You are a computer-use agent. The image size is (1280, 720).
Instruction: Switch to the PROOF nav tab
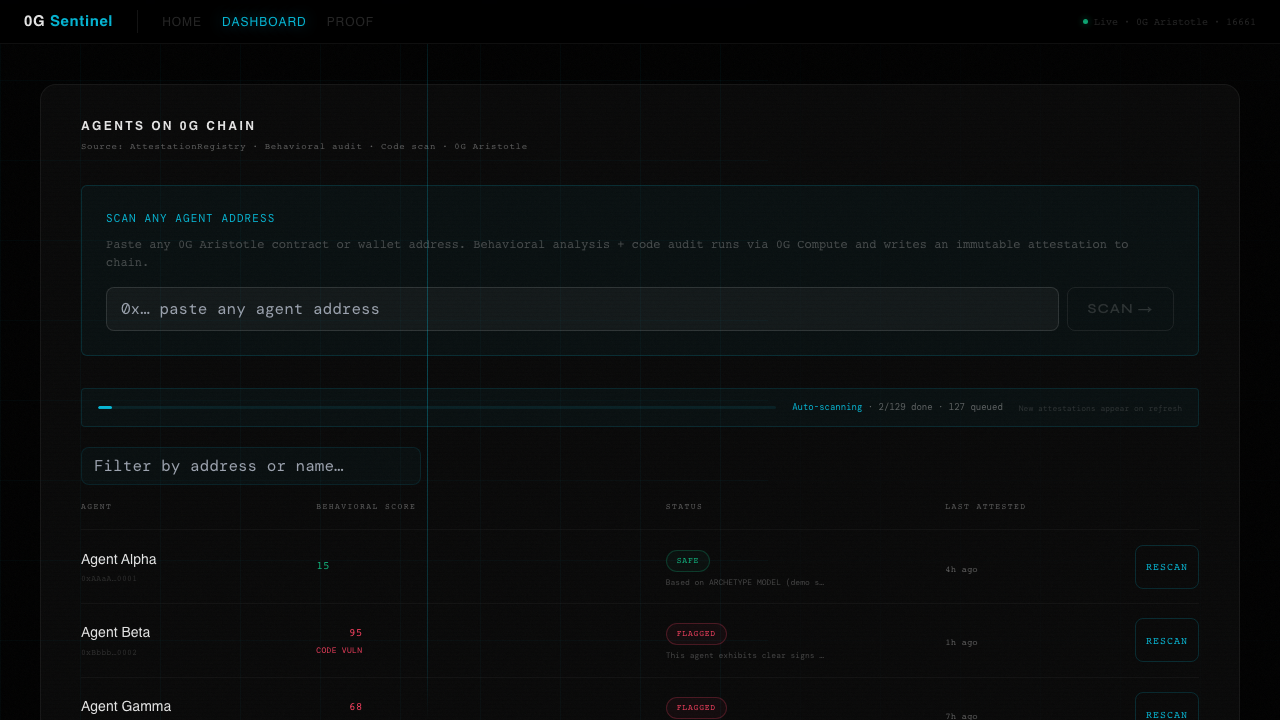[350, 22]
